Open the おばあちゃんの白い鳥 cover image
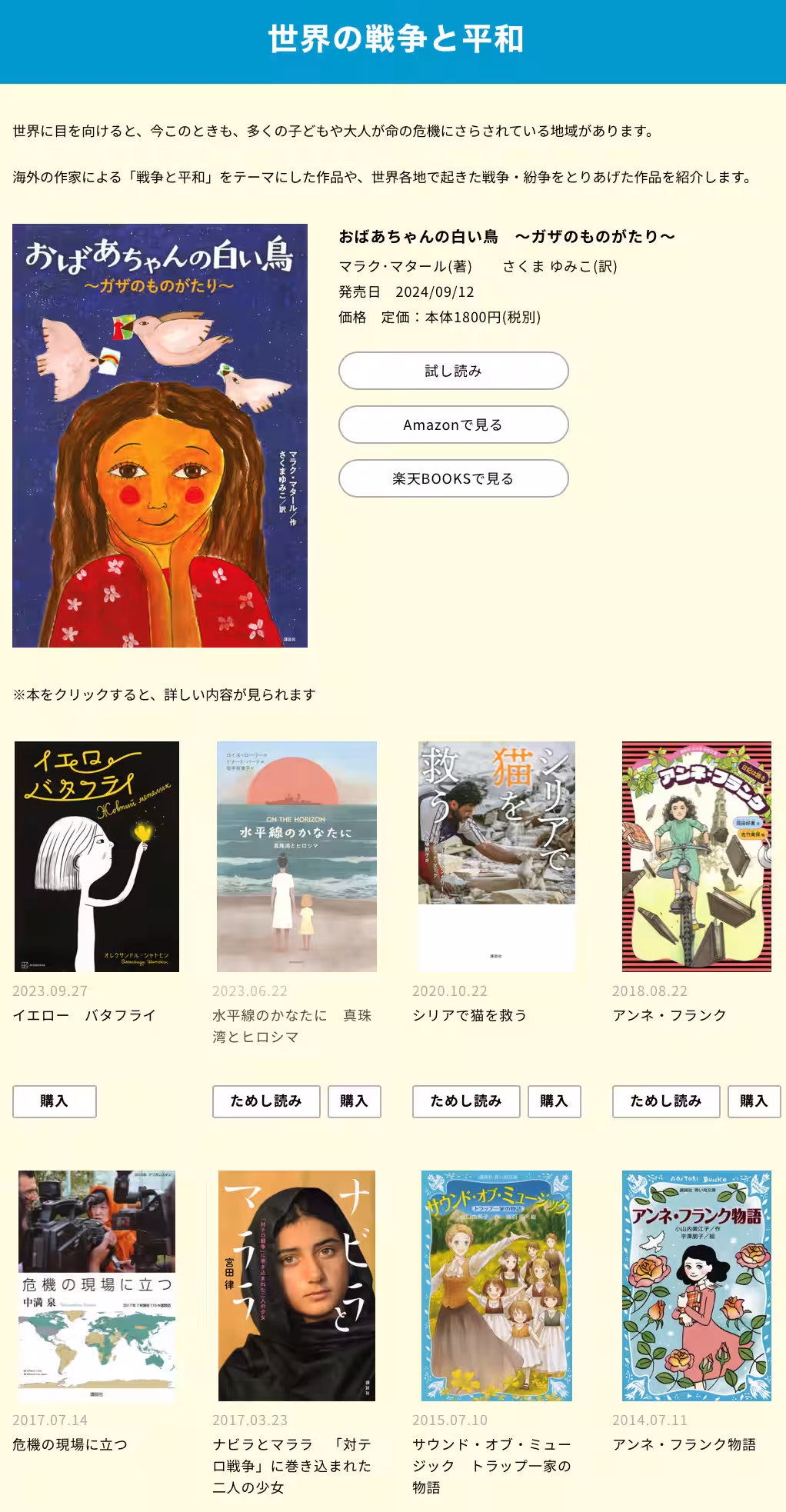 160,435
